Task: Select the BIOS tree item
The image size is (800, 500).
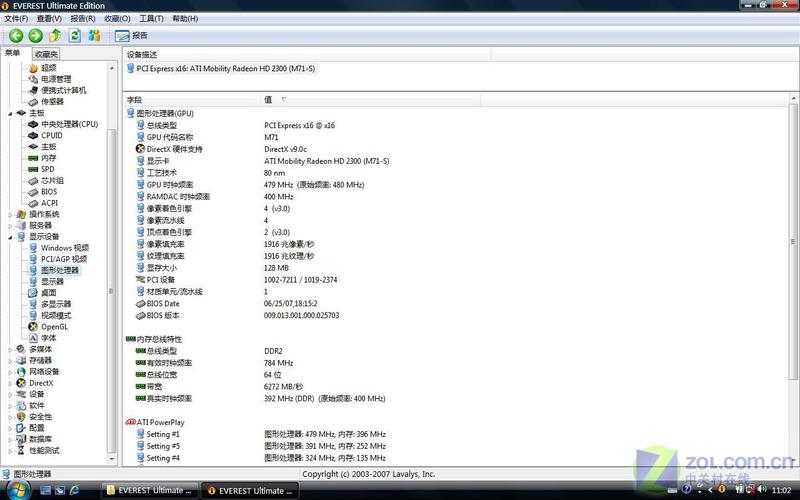Action: tap(49, 192)
